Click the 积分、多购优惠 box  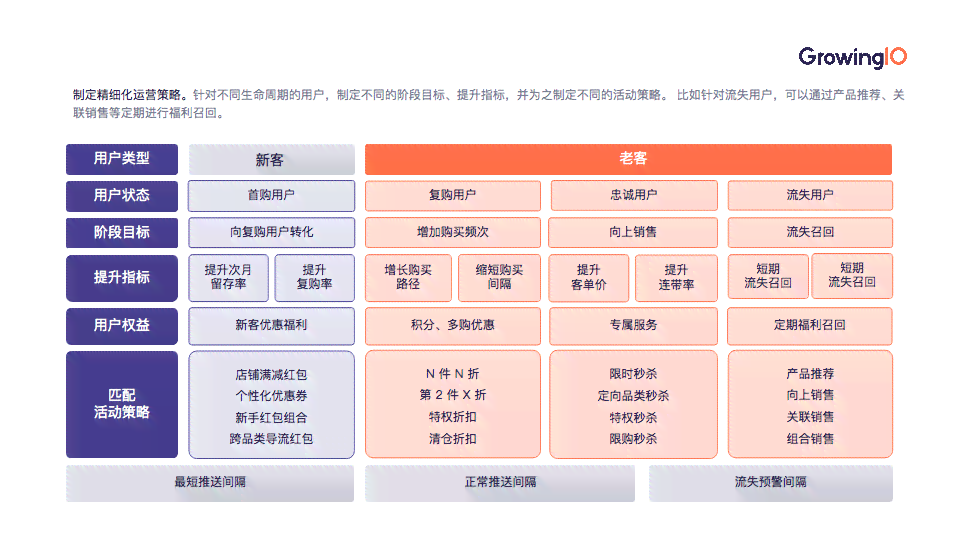(452, 326)
